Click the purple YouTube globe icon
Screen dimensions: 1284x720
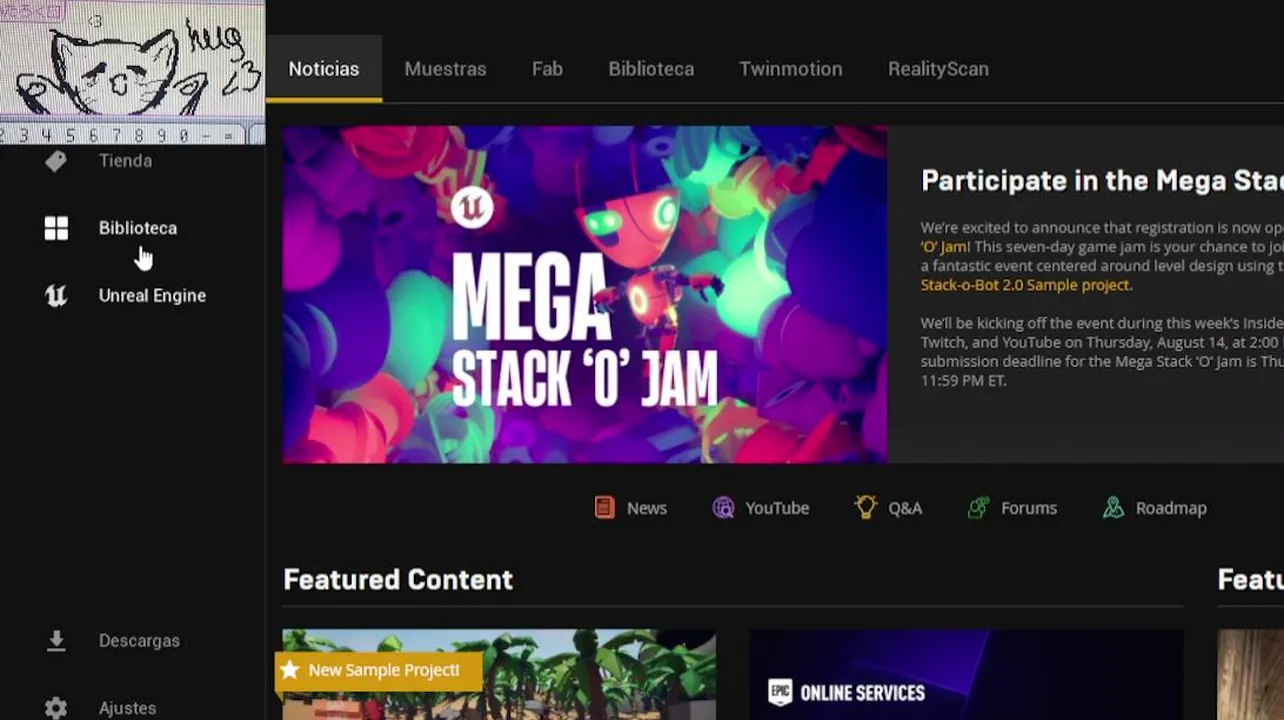723,508
